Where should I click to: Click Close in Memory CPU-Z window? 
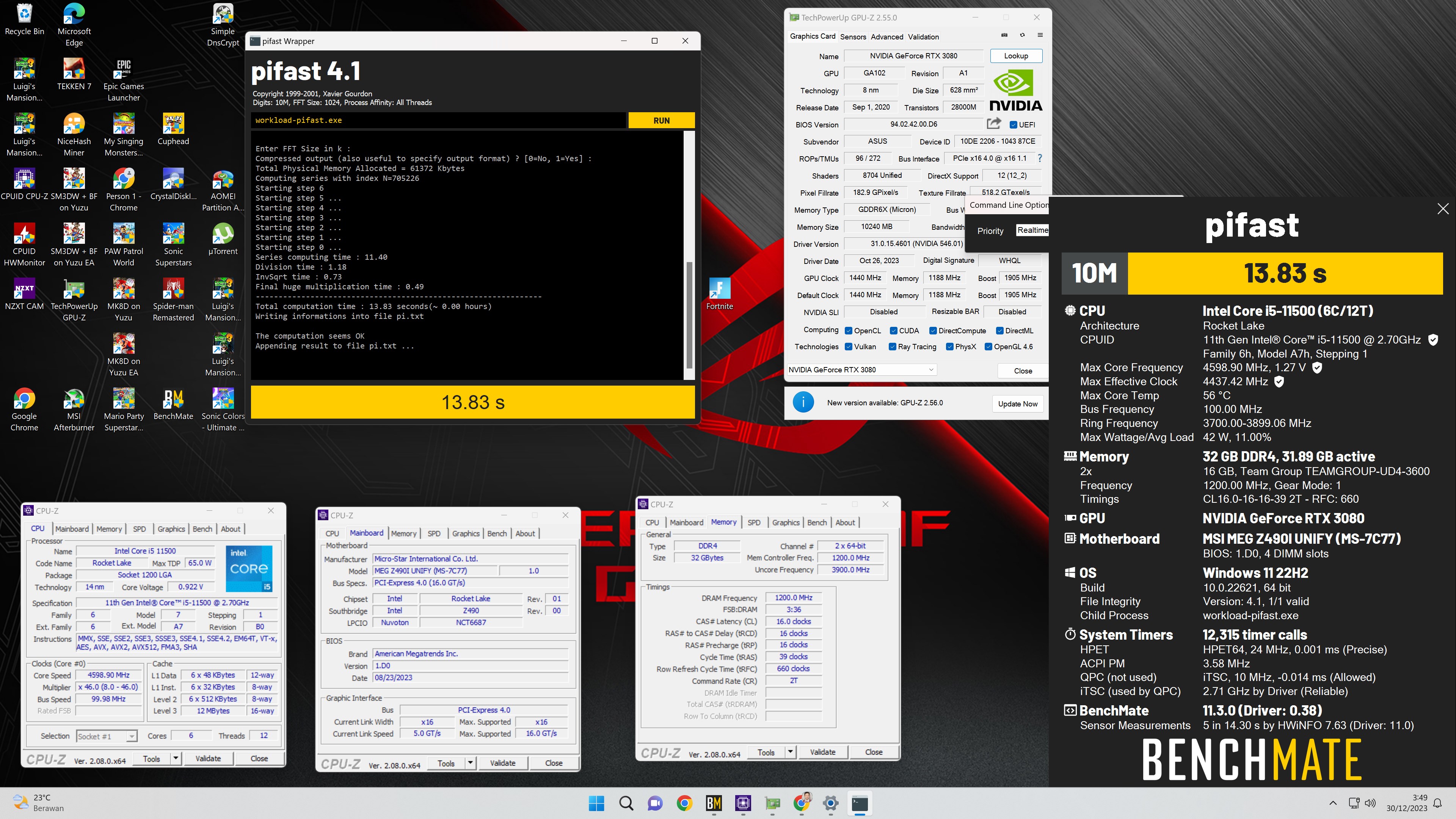(x=873, y=752)
